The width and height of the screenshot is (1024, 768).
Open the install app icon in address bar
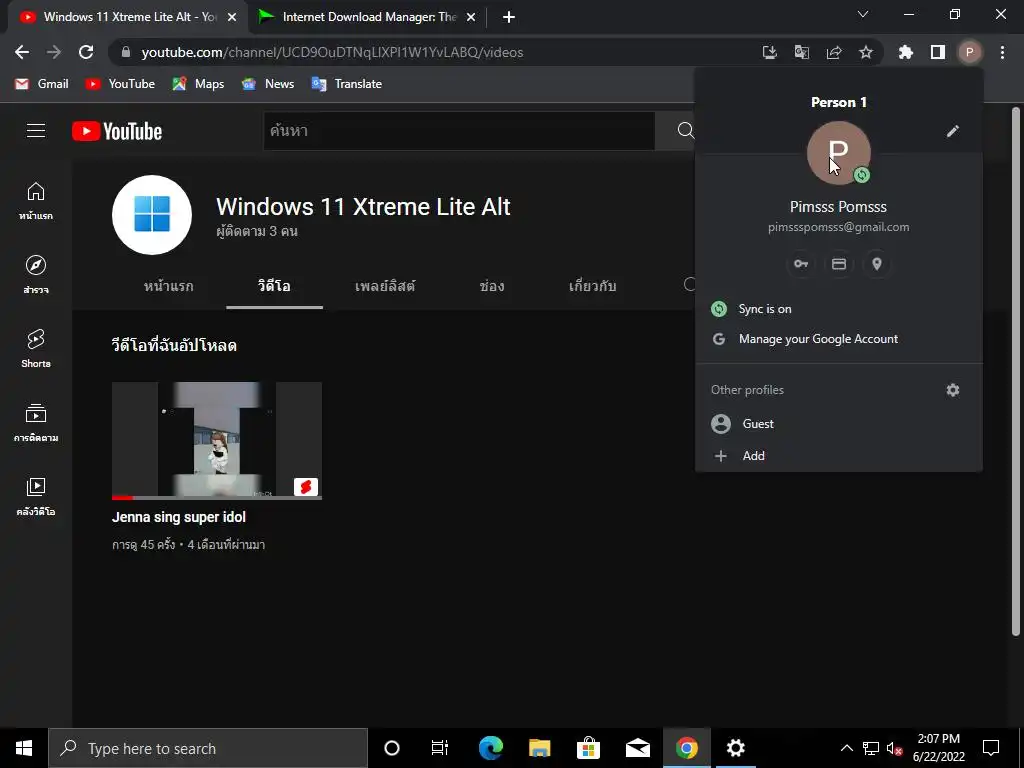pyautogui.click(x=770, y=52)
